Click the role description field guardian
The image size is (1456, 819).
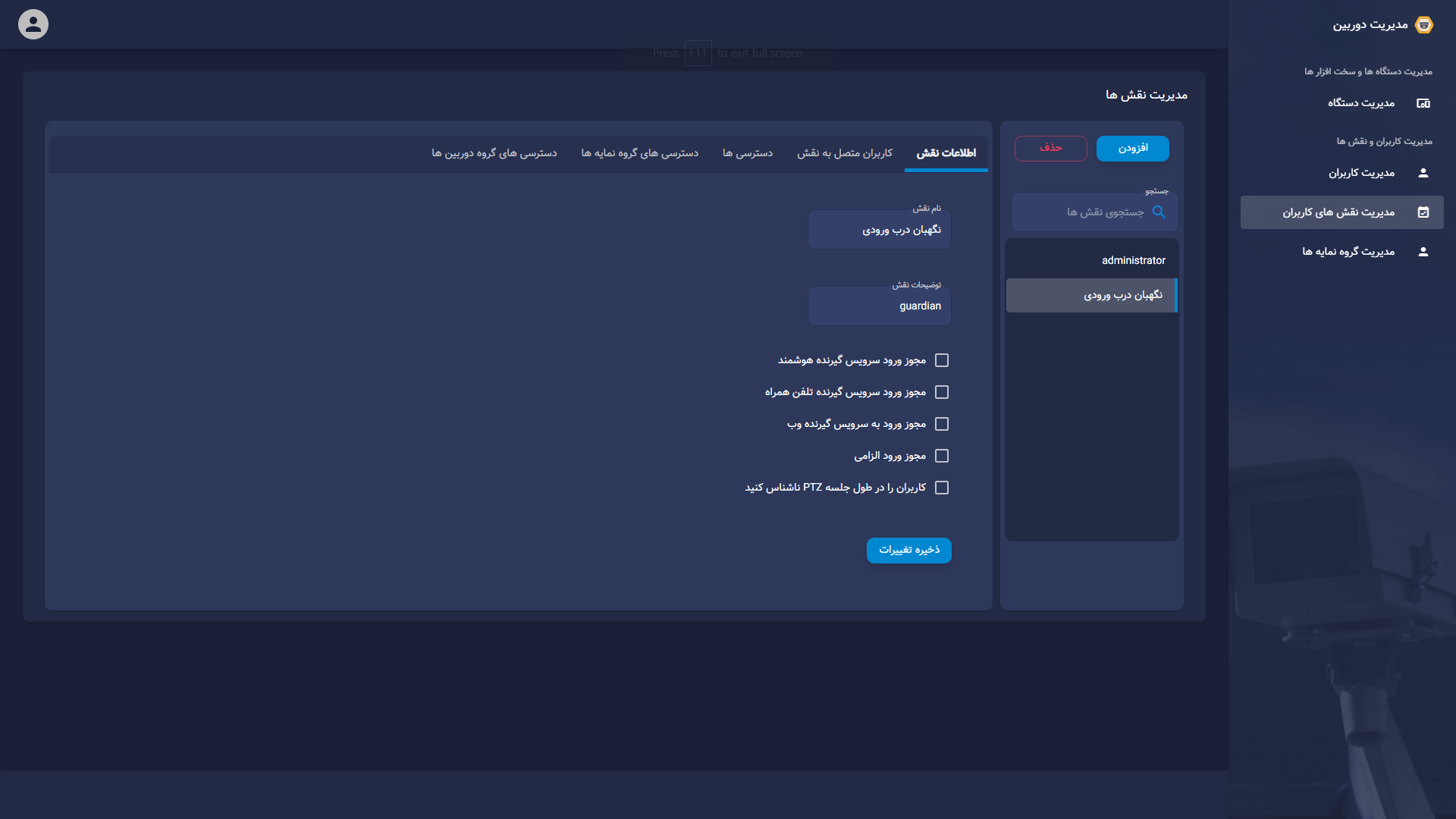(x=880, y=306)
